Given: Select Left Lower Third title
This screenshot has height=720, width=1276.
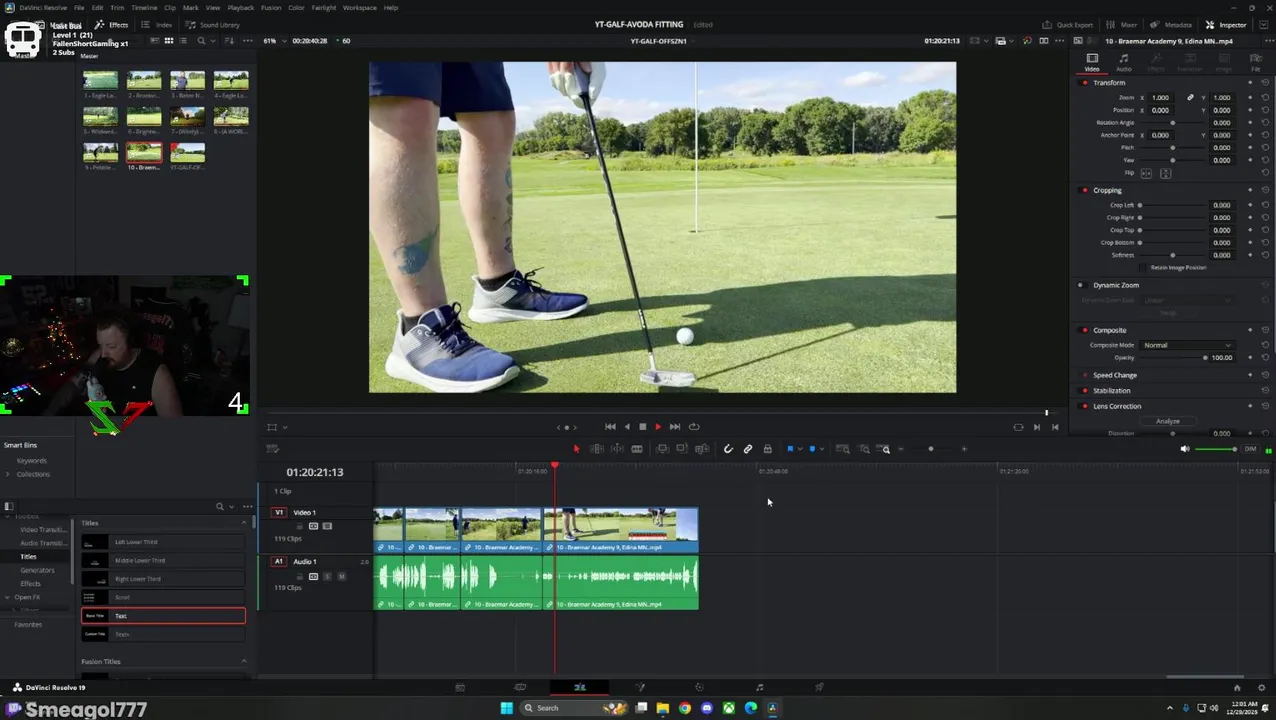Looking at the screenshot, I should (163, 542).
